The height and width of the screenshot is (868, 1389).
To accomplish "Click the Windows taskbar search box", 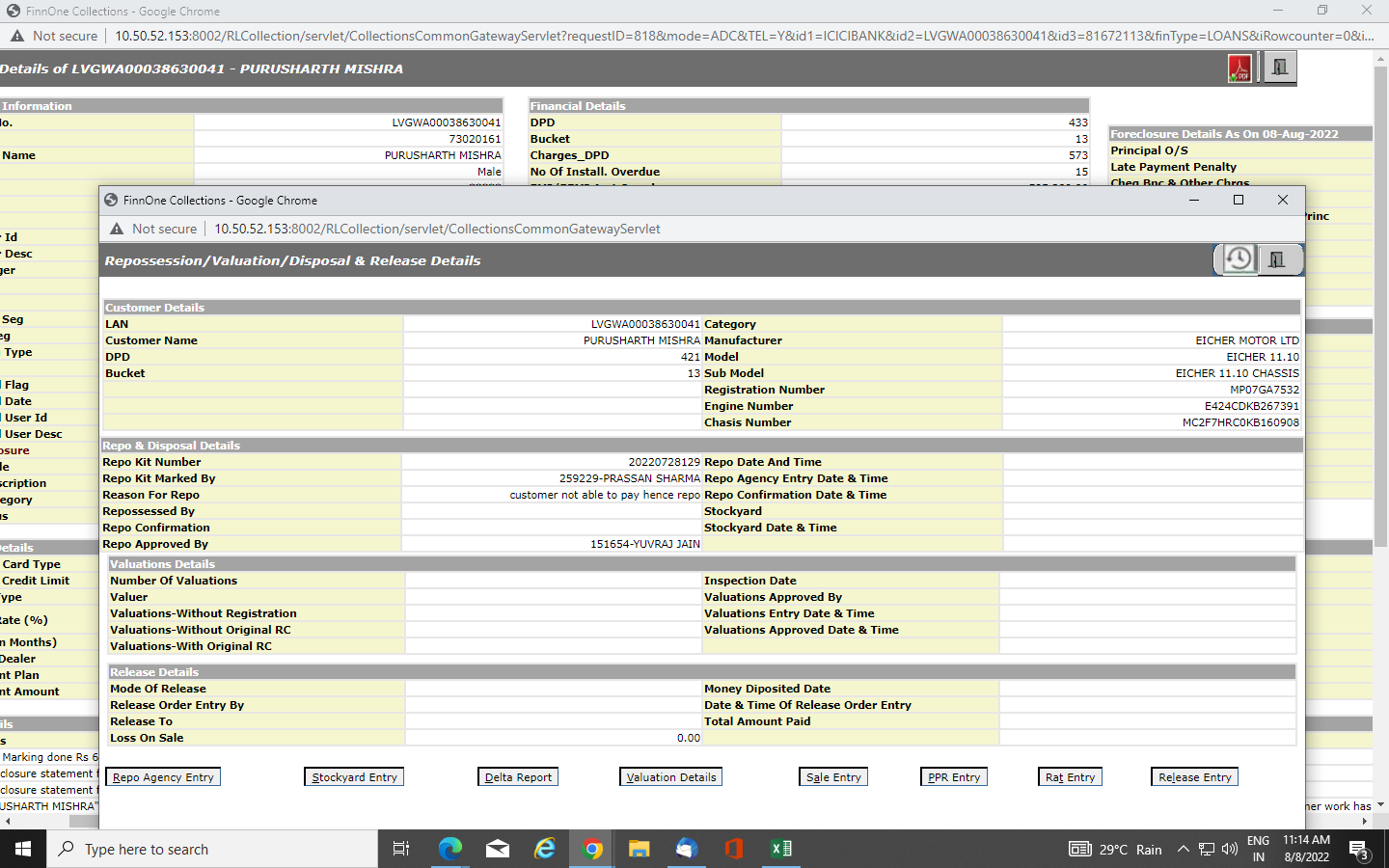I will pyautogui.click(x=212, y=849).
